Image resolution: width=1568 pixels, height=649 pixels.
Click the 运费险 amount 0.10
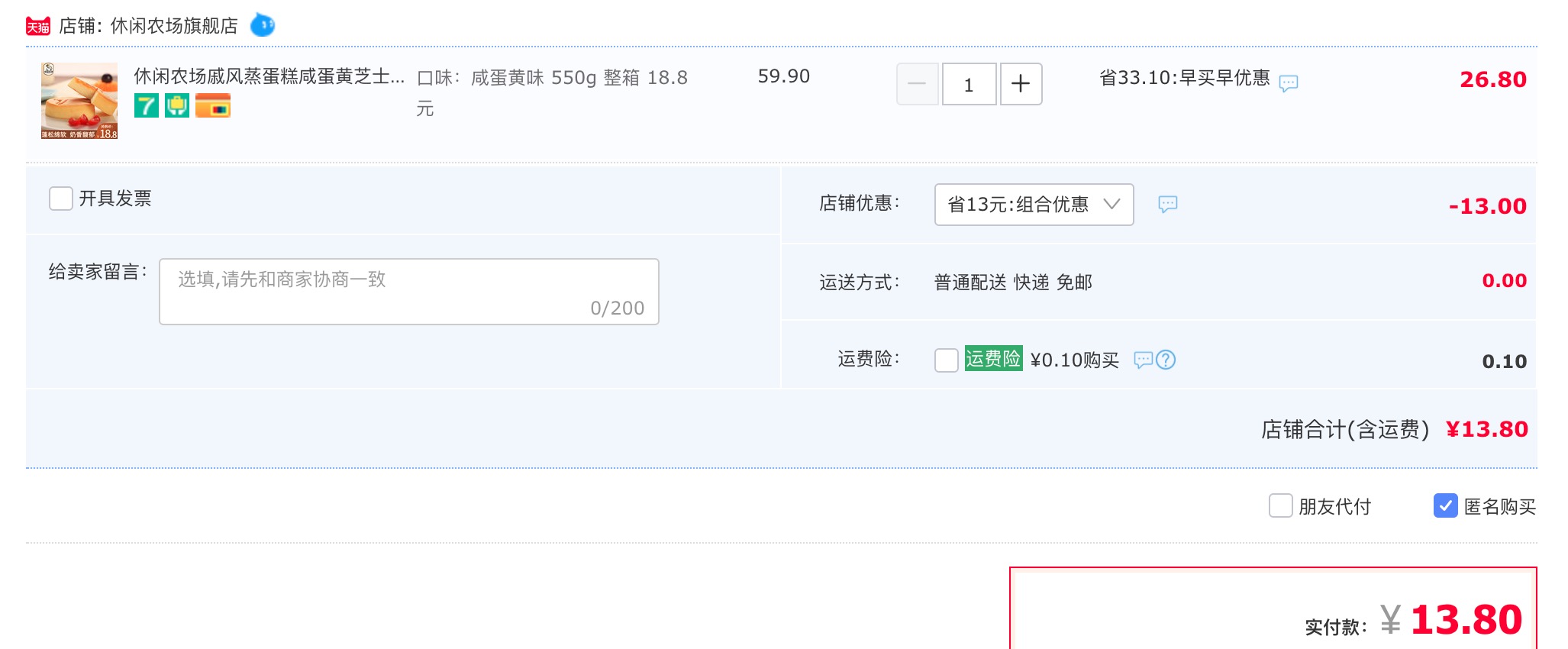(x=1505, y=361)
